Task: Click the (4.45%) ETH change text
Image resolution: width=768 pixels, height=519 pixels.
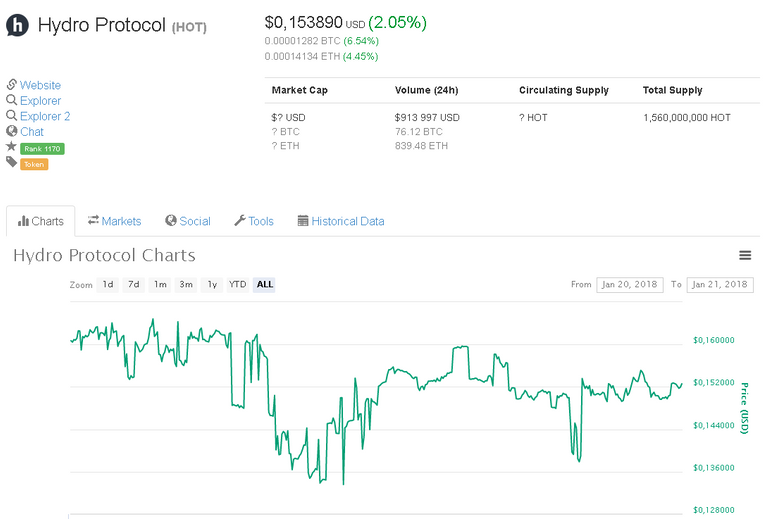Action: [x=360, y=56]
